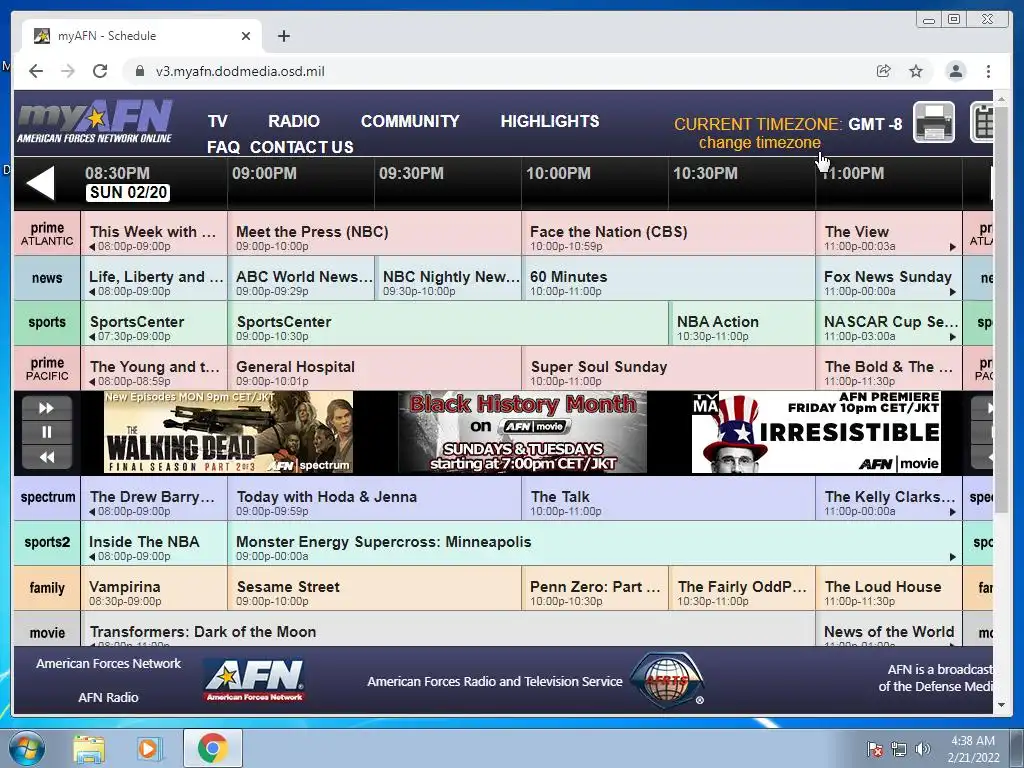Open Fox News Sunday listing
The width and height of the screenshot is (1024, 768).
click(889, 278)
